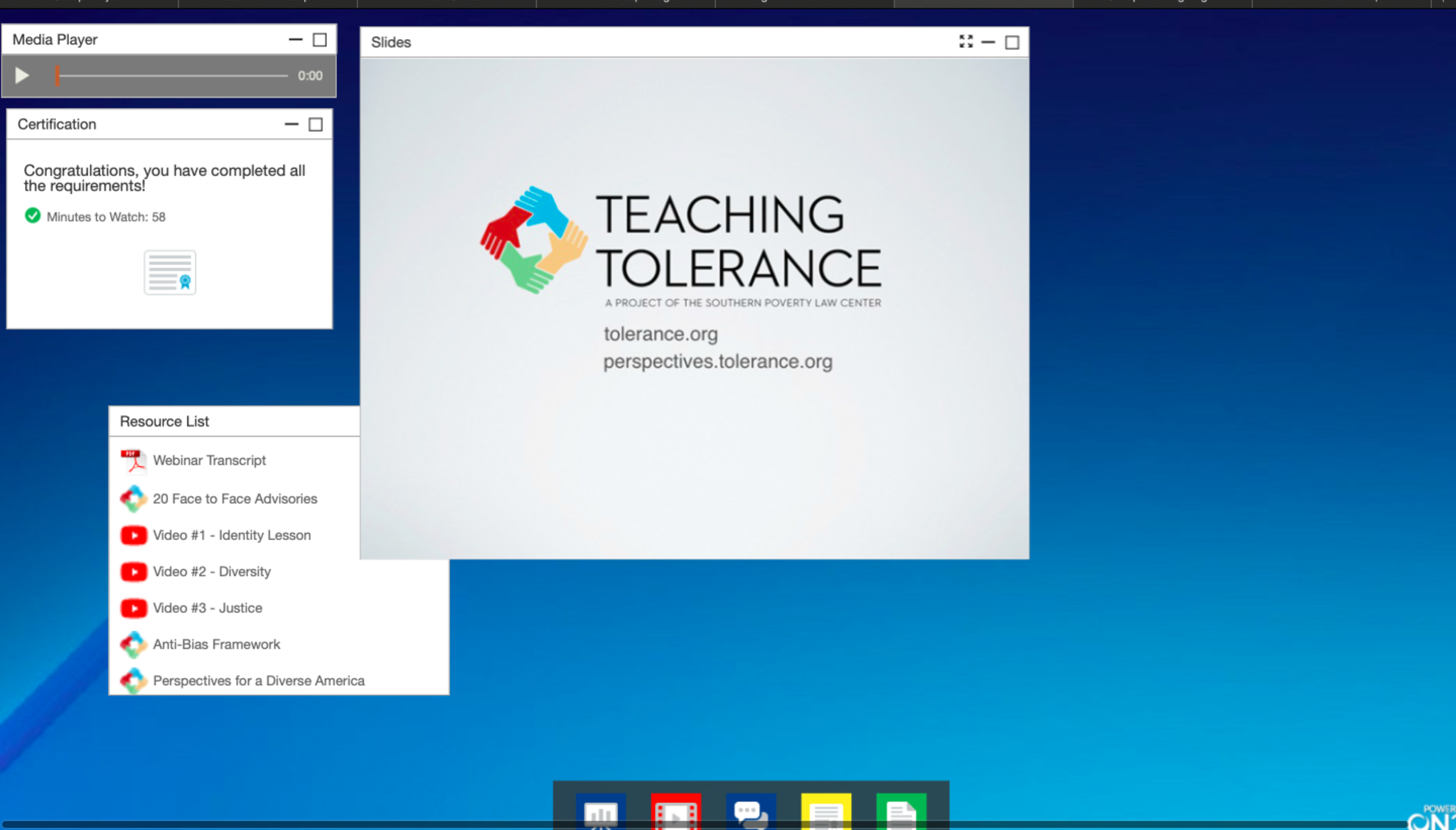This screenshot has width=1456, height=830.
Task: Click the Webinar Transcript PDF icon
Action: point(133,460)
